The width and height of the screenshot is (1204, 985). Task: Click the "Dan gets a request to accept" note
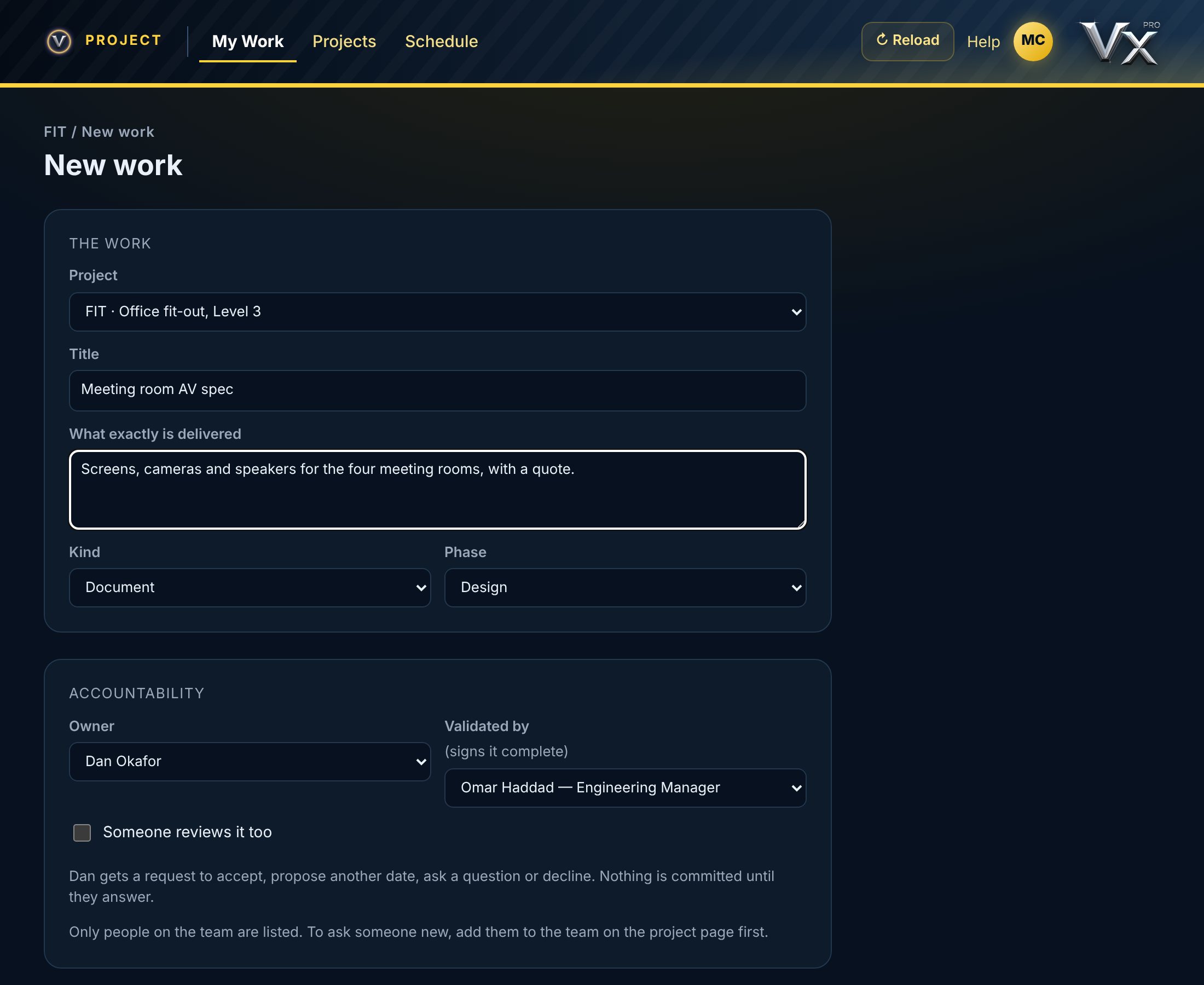[421, 887]
